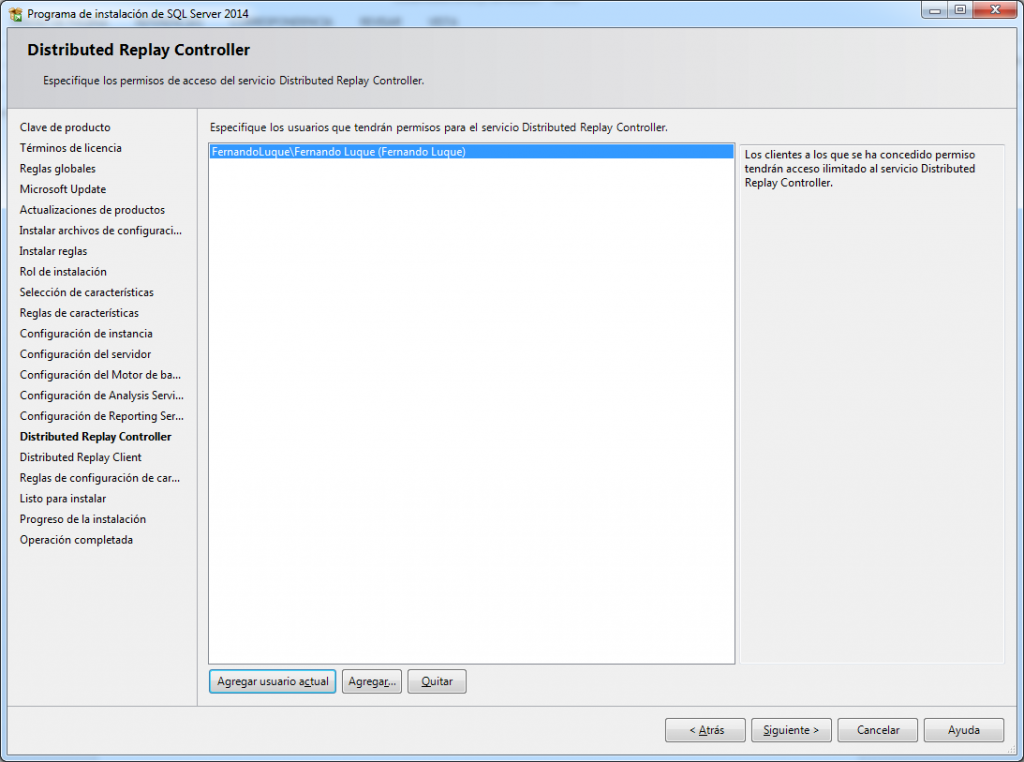Click the SQL Server setup title bar icon
This screenshot has height=762, width=1024.
tap(16, 14)
